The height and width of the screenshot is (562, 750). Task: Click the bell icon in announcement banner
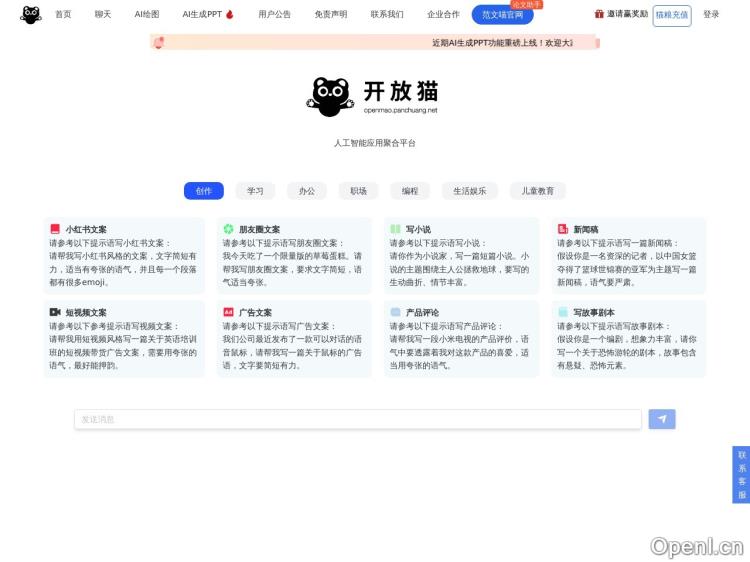[159, 43]
